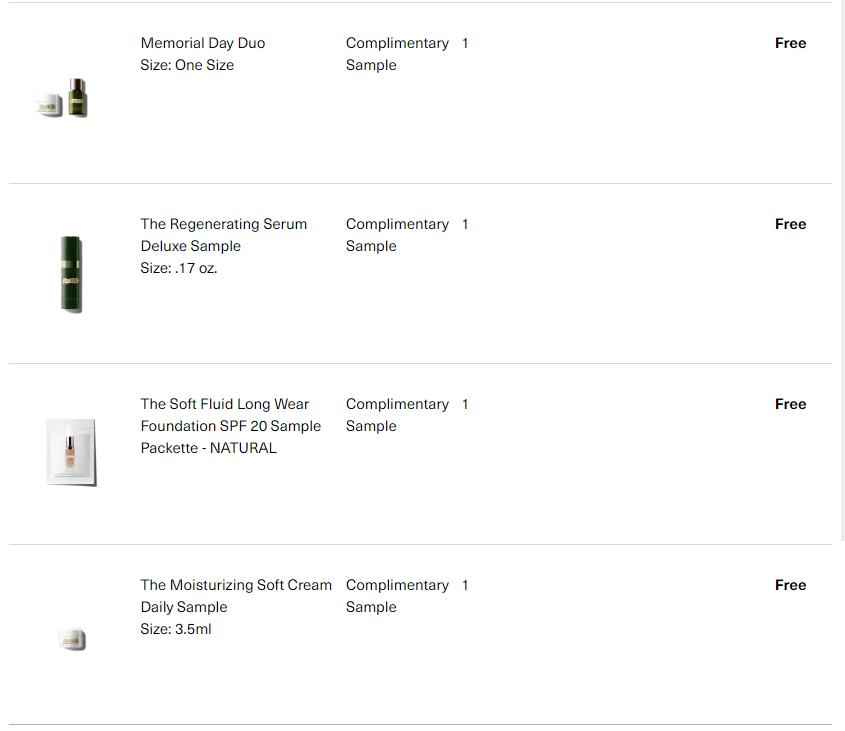Click the Size: 3.5ml label

pyautogui.click(x=176, y=629)
